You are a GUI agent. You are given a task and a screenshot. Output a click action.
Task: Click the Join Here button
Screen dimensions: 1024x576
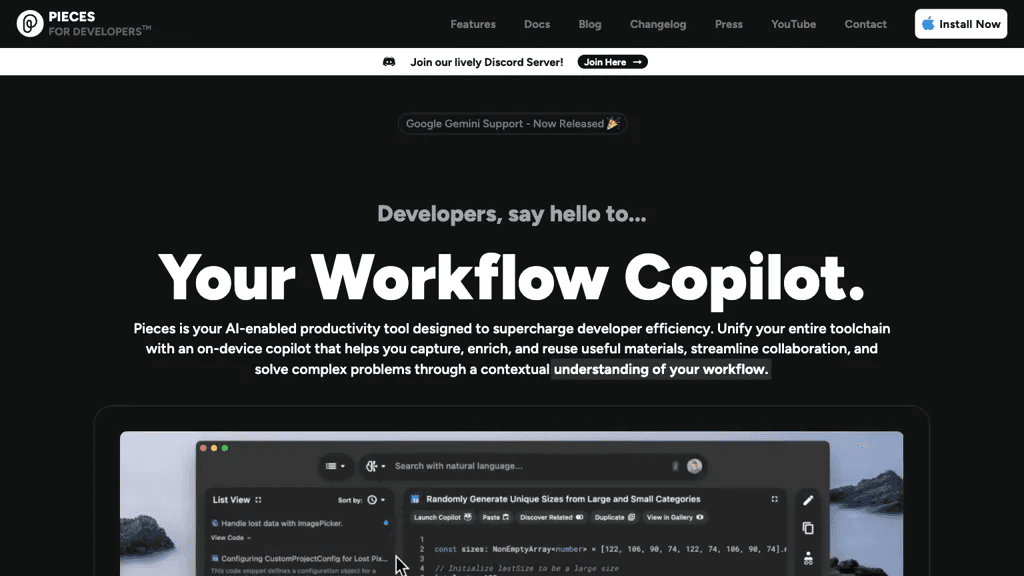click(613, 62)
